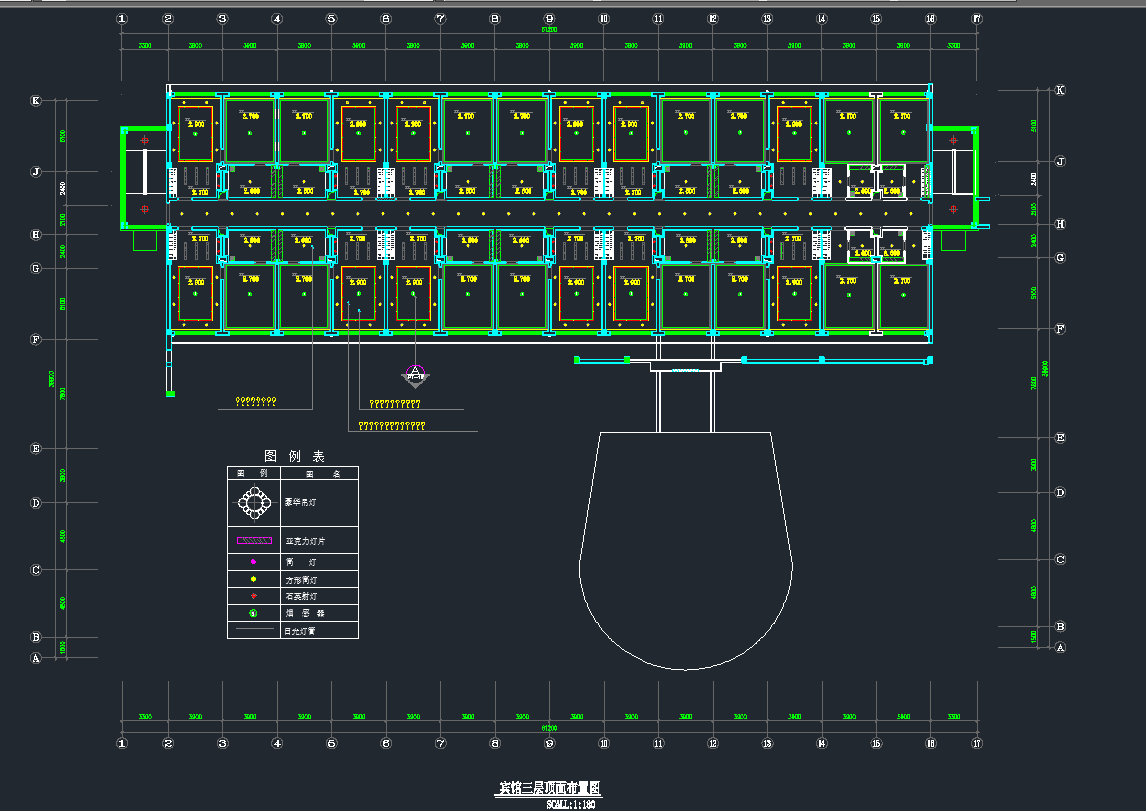Click the magenta acrylic light panel symbol
The image size is (1146, 811).
[x=254, y=541]
